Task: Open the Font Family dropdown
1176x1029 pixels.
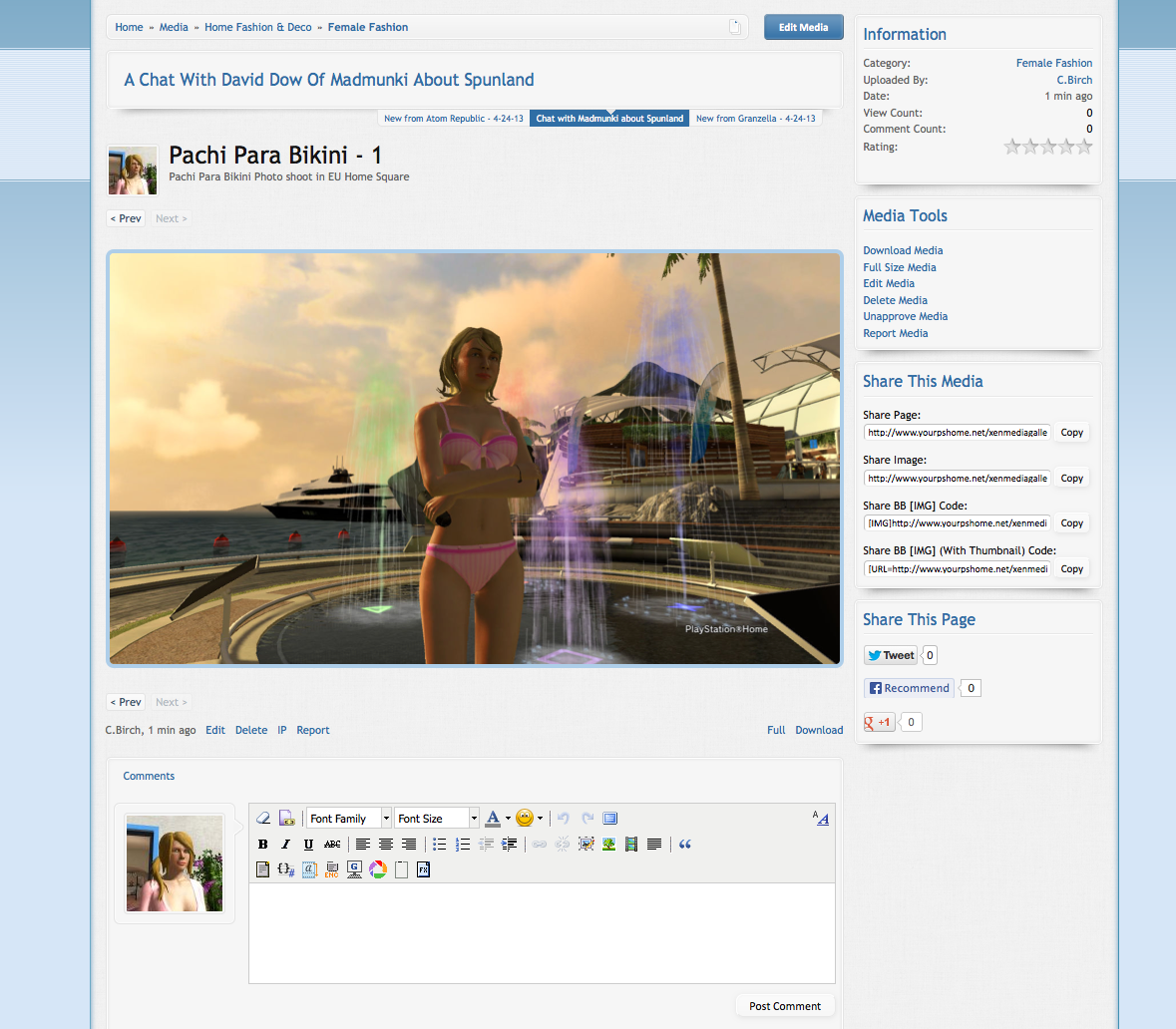Action: tap(349, 819)
